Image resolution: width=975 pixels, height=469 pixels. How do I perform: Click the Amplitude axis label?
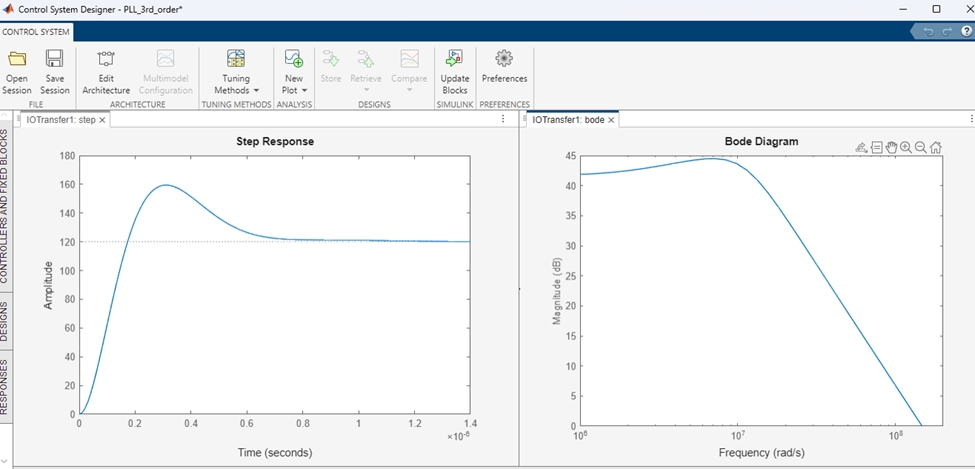click(48, 284)
